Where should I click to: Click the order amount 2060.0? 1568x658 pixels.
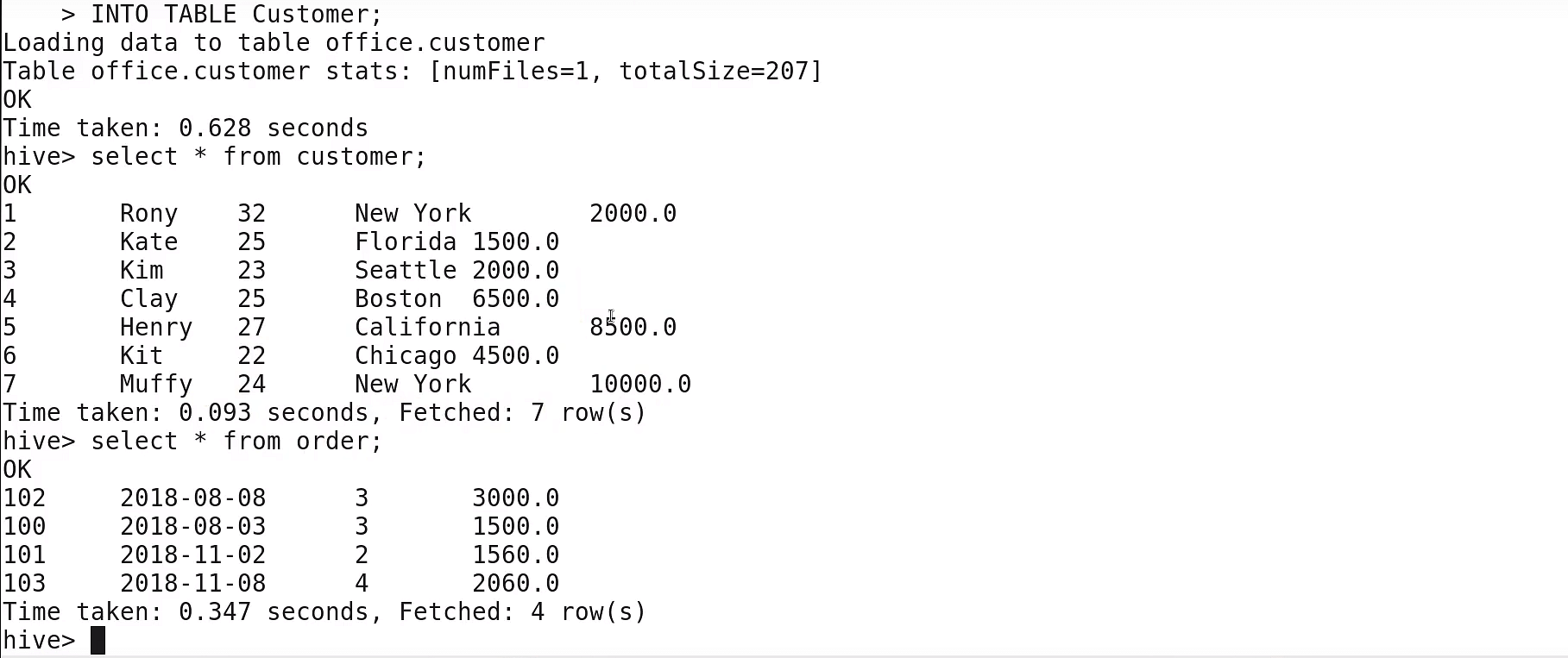(x=516, y=584)
